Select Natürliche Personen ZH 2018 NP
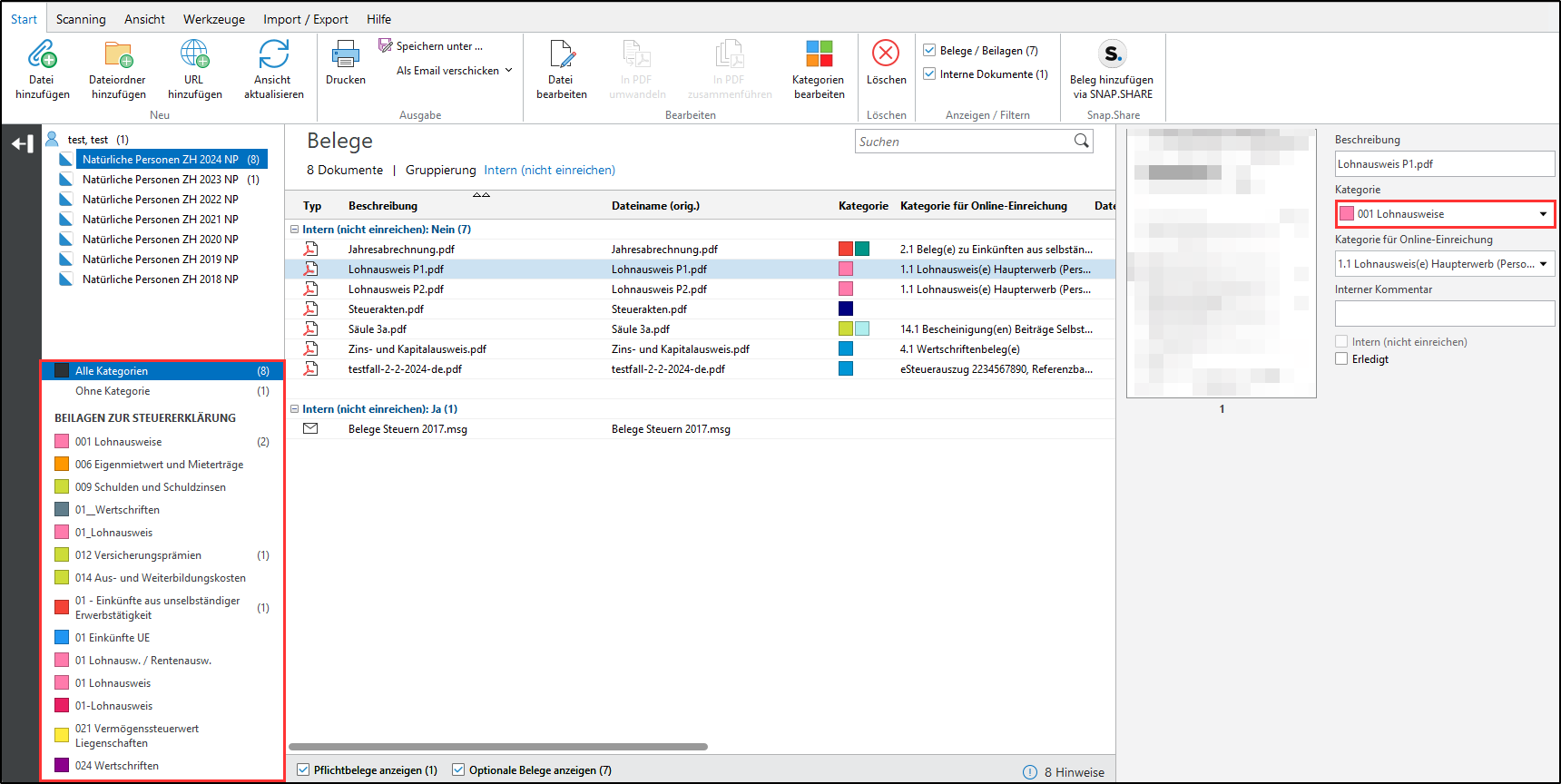The image size is (1561, 784). point(161,279)
